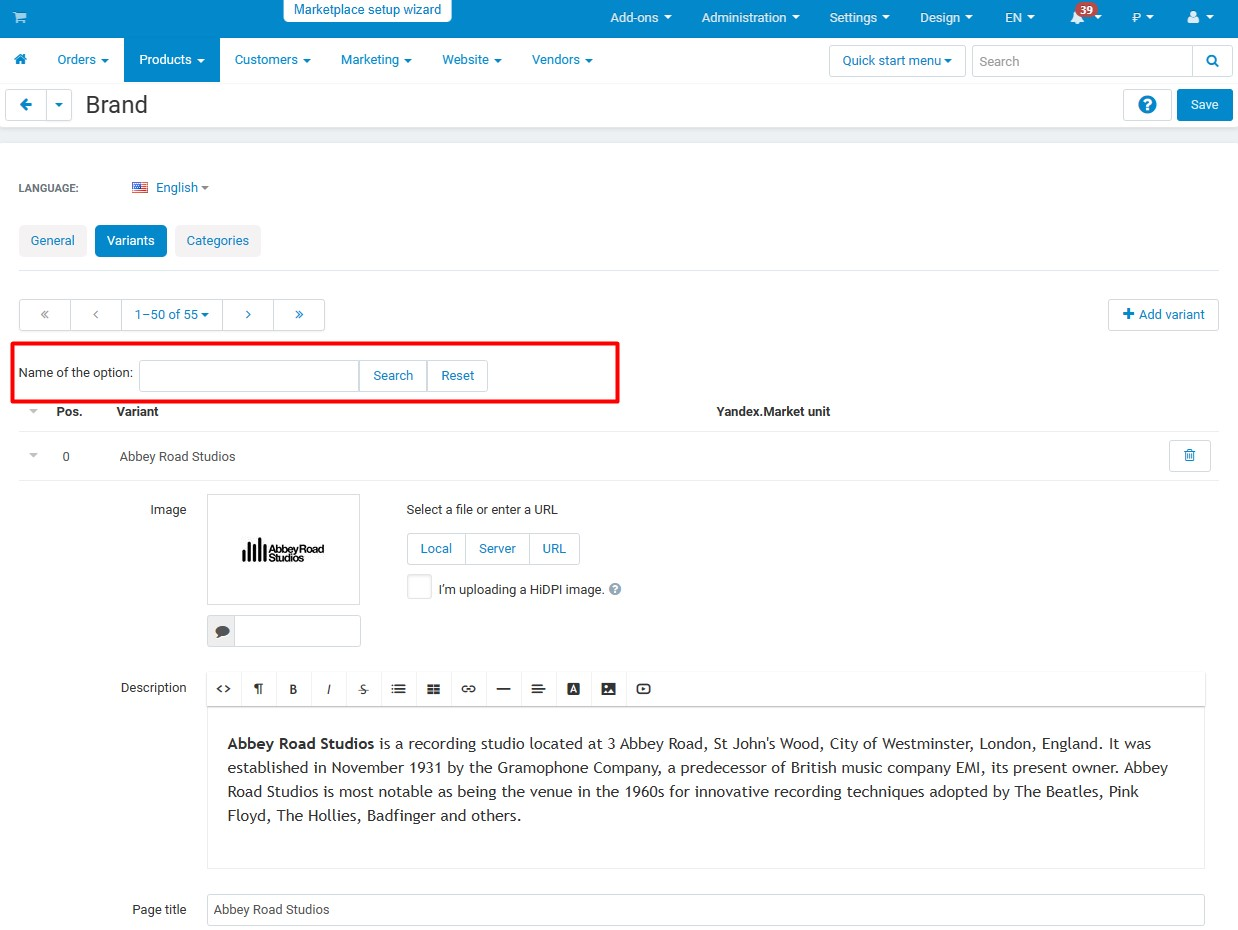Open the Marketing menu
1238x930 pixels.
point(376,60)
